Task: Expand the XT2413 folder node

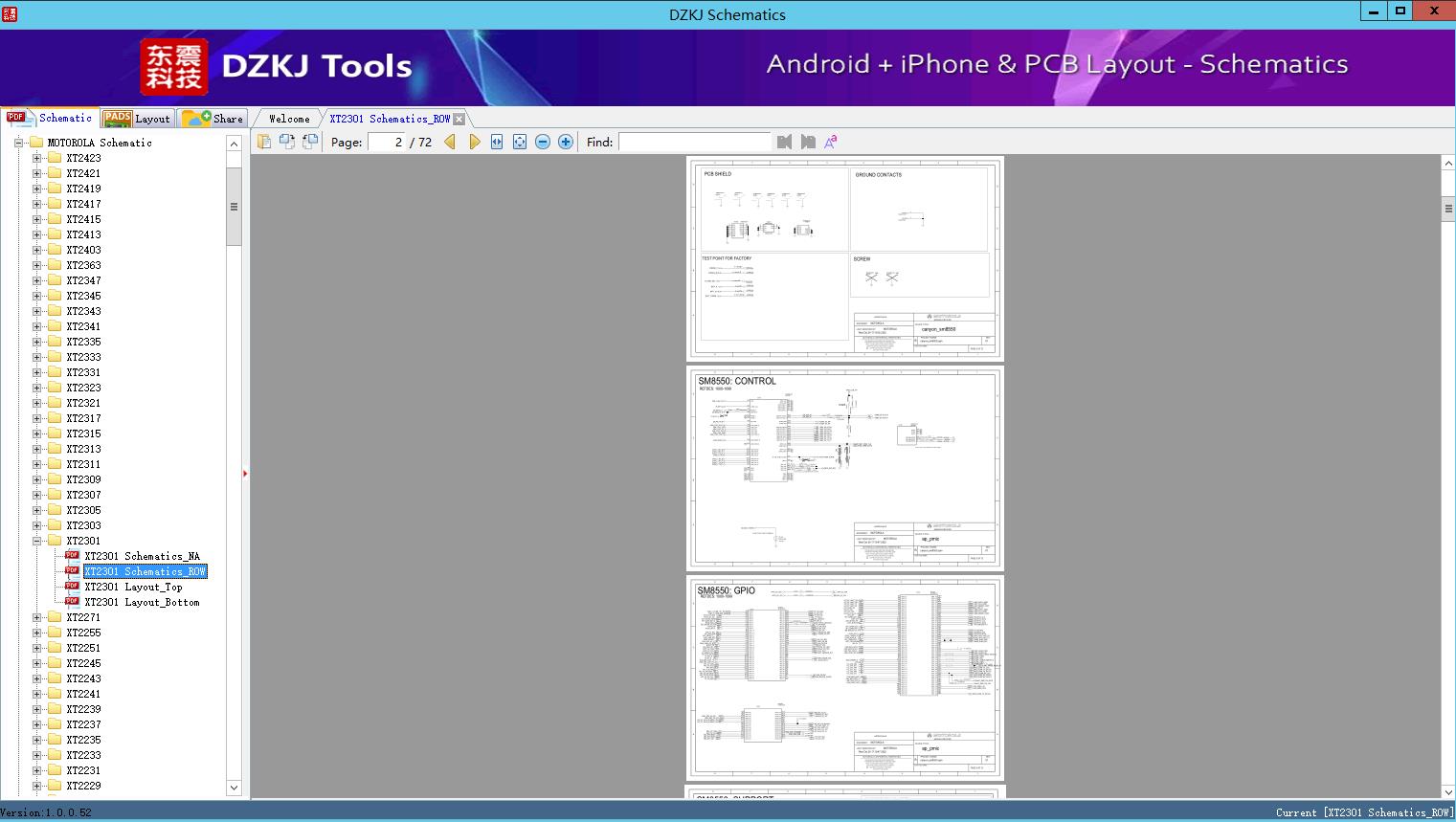Action: click(36, 234)
